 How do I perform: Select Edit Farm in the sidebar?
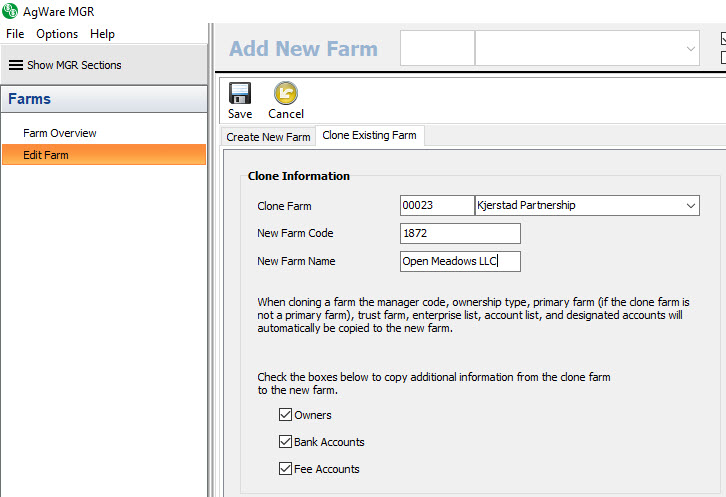point(46,155)
